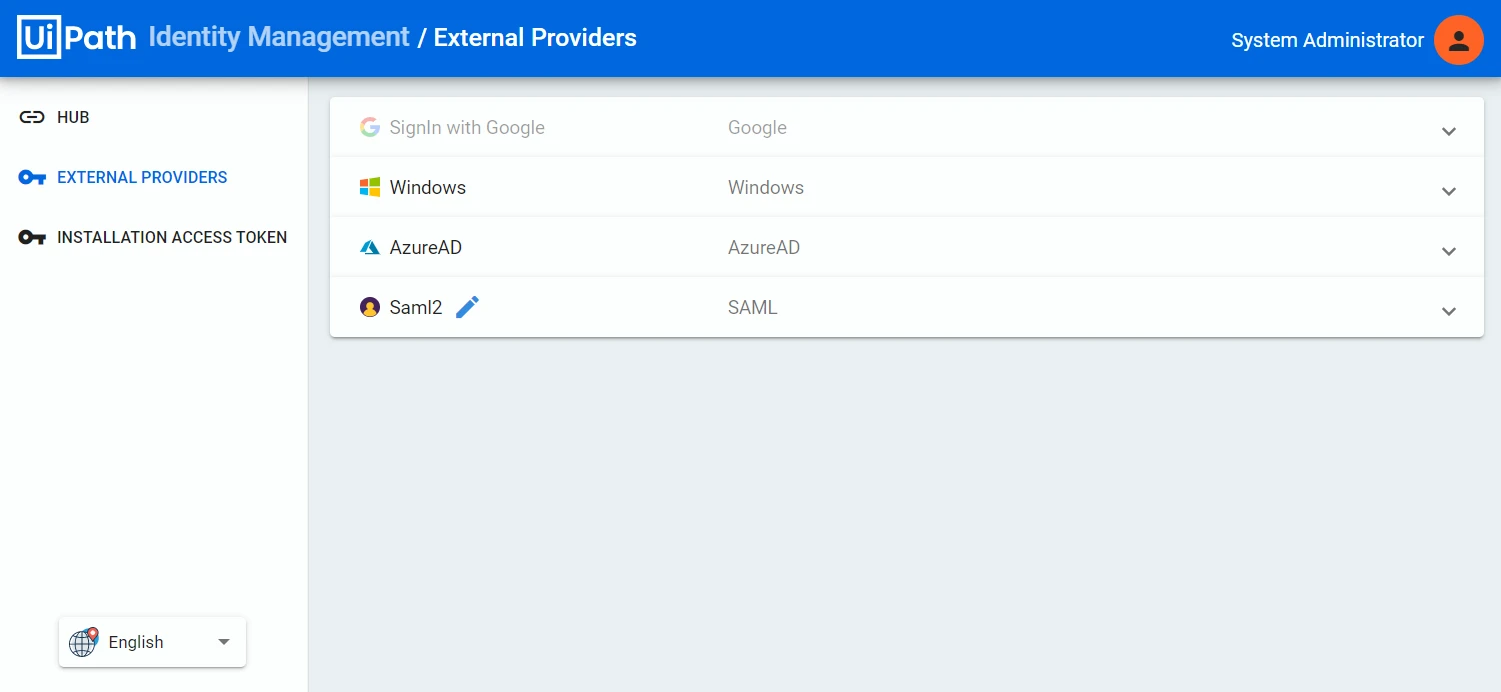
Task: Click the Saml2 provider user icon
Action: click(370, 307)
